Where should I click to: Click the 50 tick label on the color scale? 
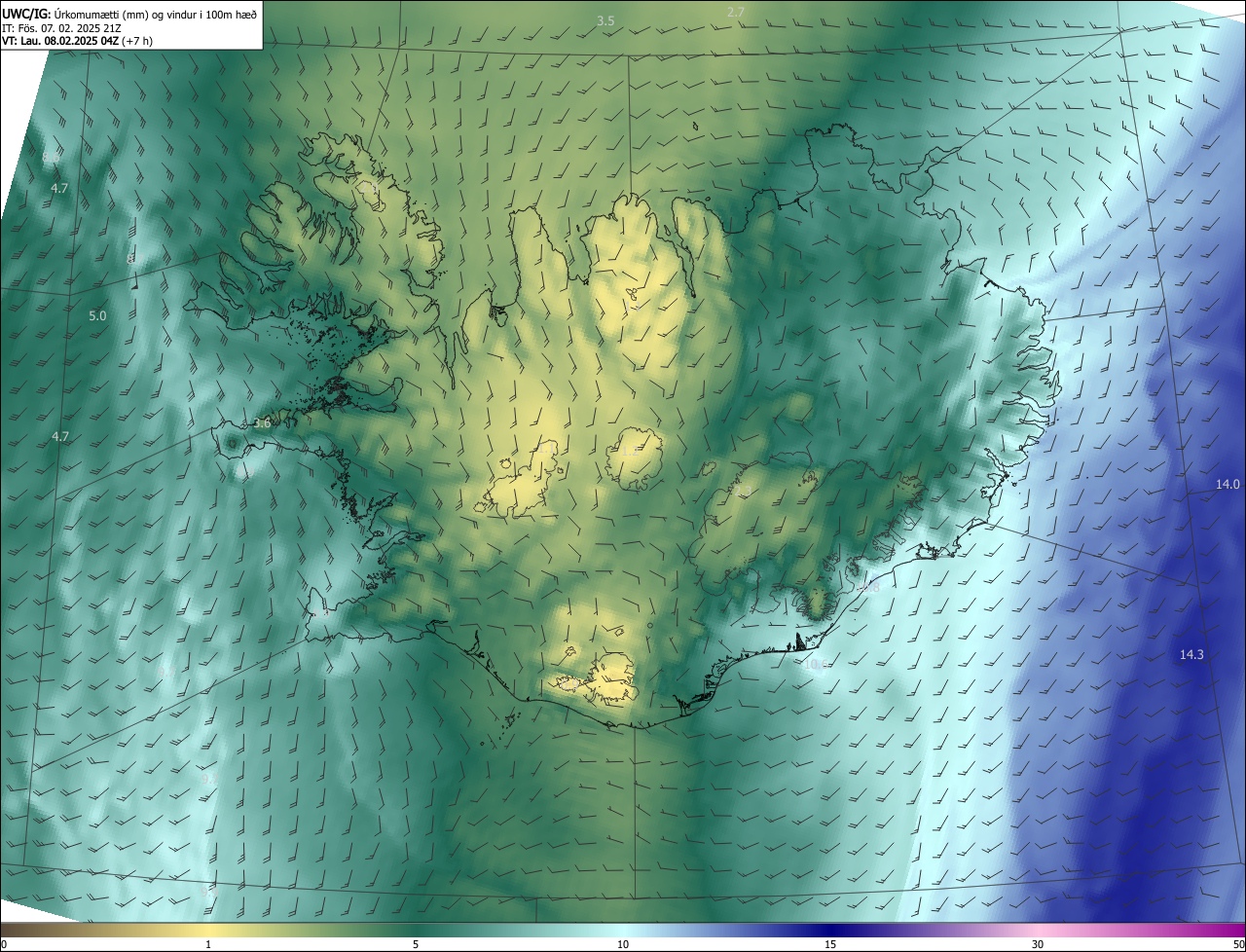point(1238,945)
